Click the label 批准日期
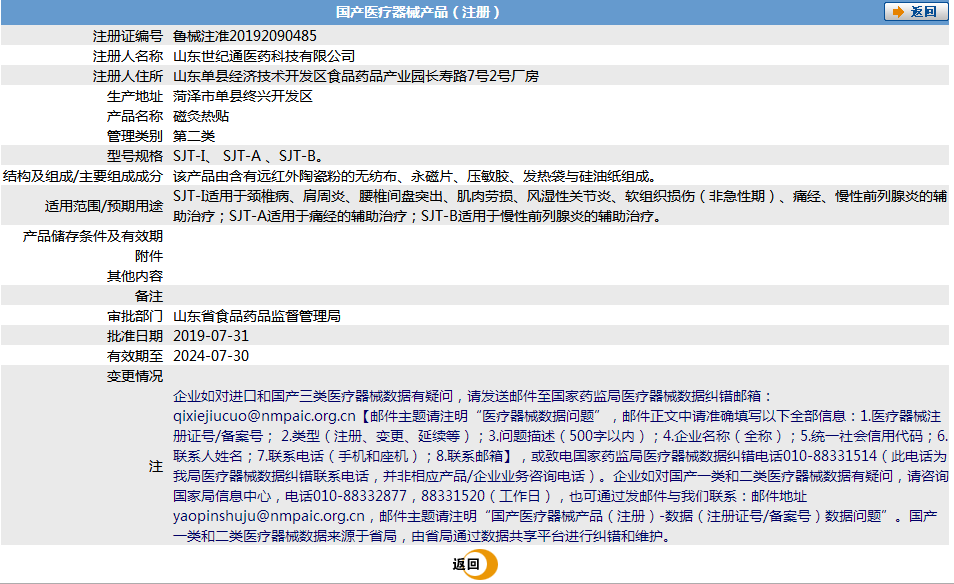Image resolution: width=954 pixels, height=584 pixels. 135,336
